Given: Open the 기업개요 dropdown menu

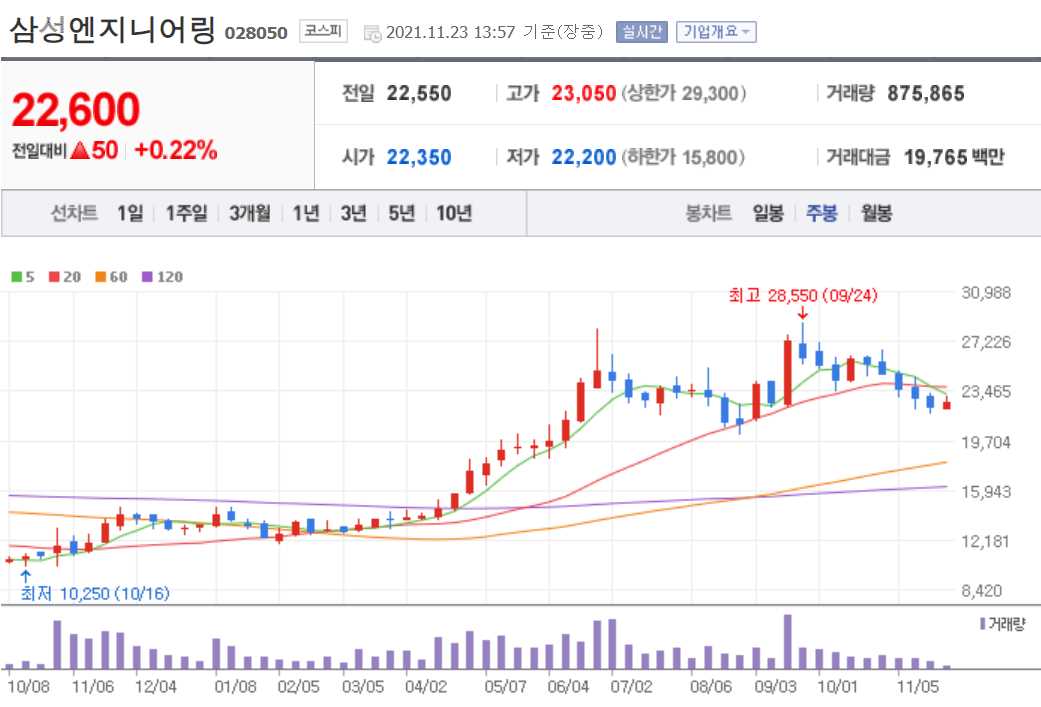Looking at the screenshot, I should (x=714, y=31).
